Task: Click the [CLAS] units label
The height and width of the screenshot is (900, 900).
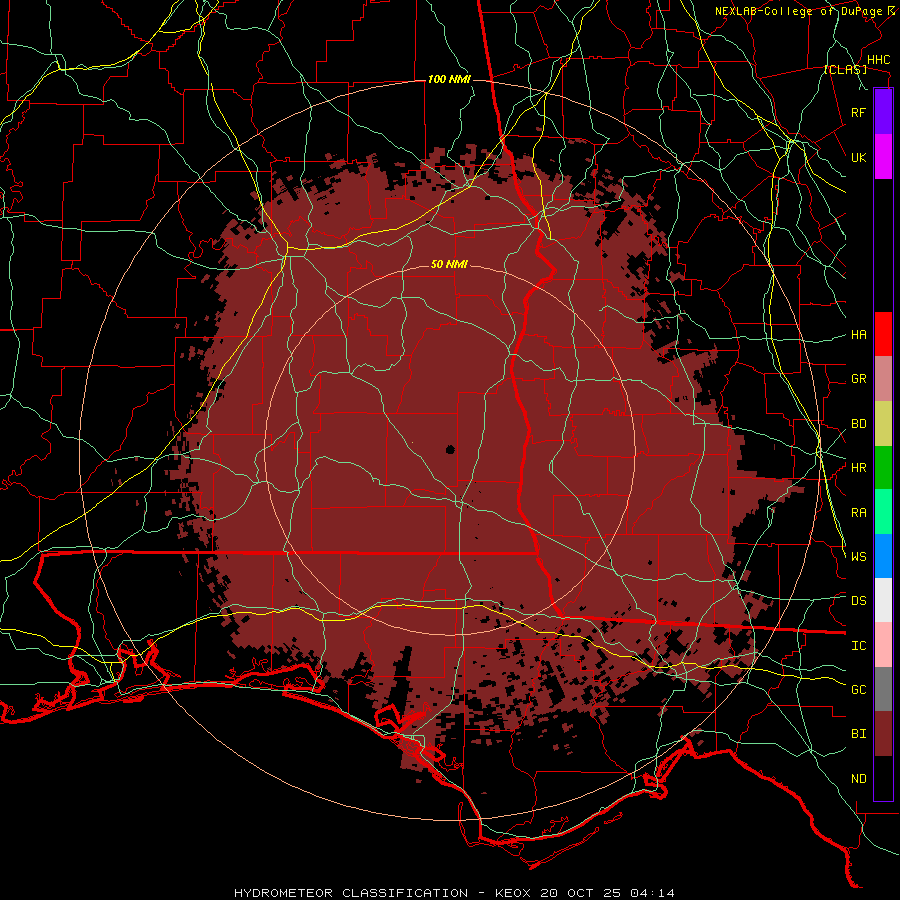Action: (845, 70)
